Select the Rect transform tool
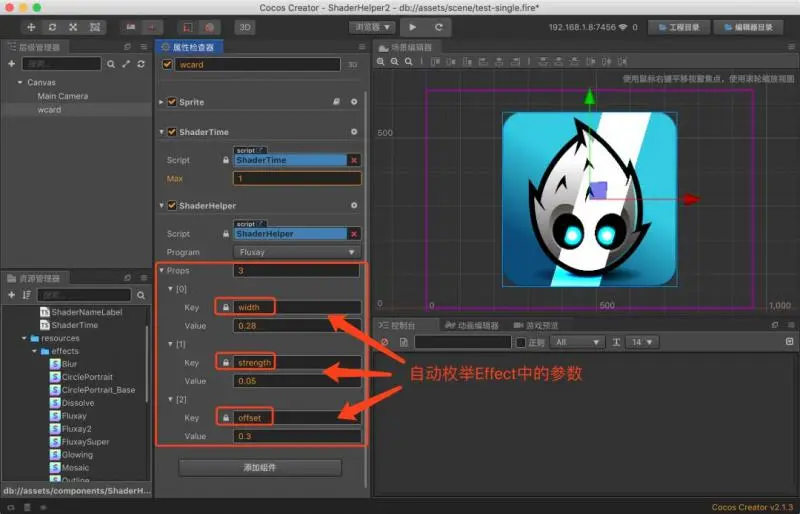Screen dimensions: 800x514 [x=95, y=27]
